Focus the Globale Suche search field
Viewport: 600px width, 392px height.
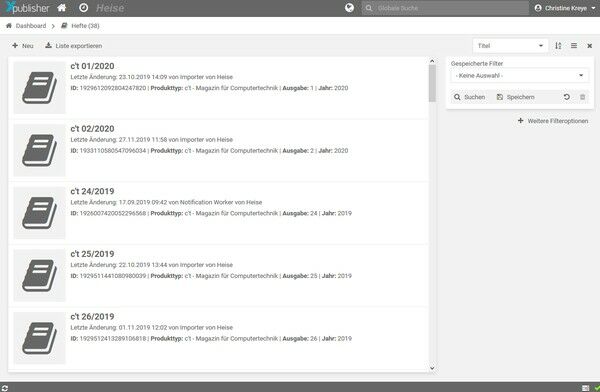click(445, 8)
